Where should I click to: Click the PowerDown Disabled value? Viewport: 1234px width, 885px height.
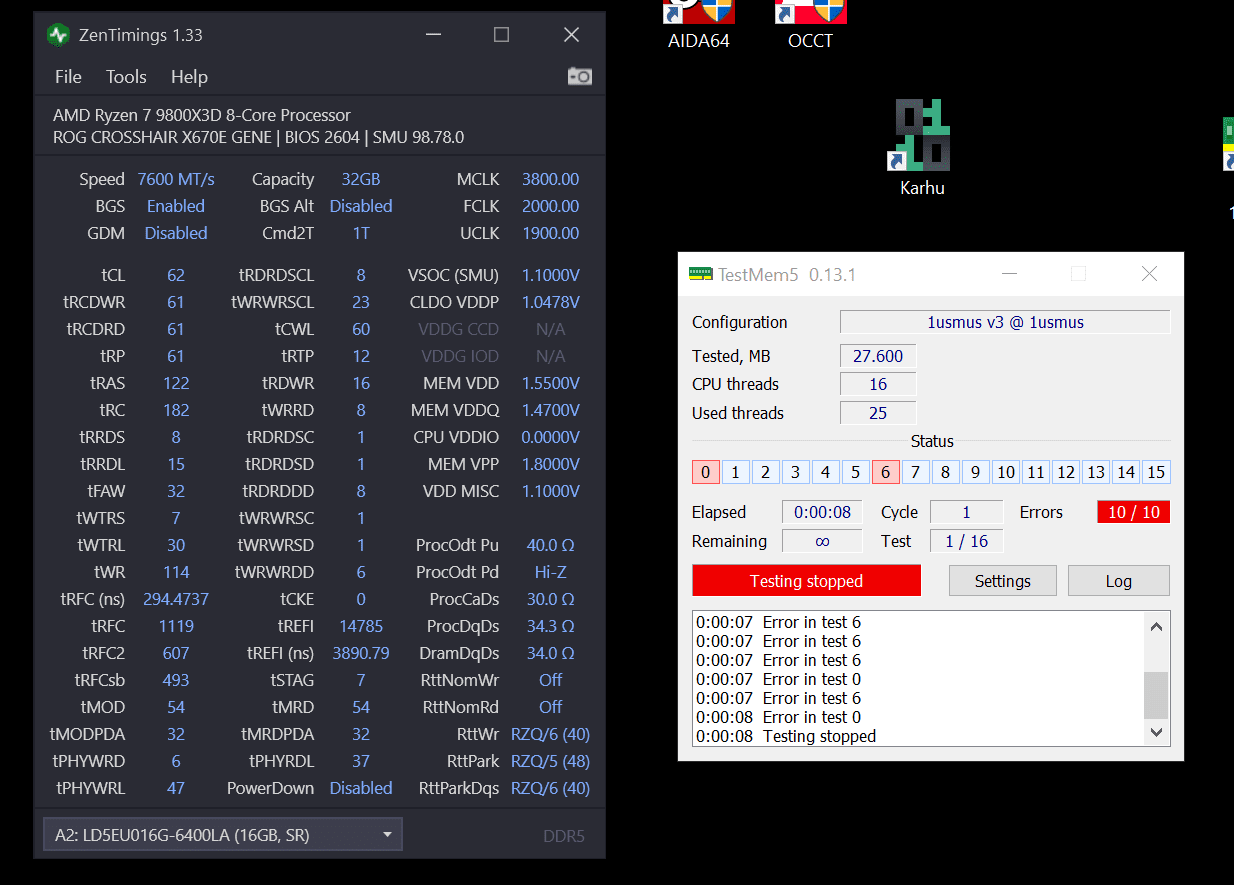(361, 788)
